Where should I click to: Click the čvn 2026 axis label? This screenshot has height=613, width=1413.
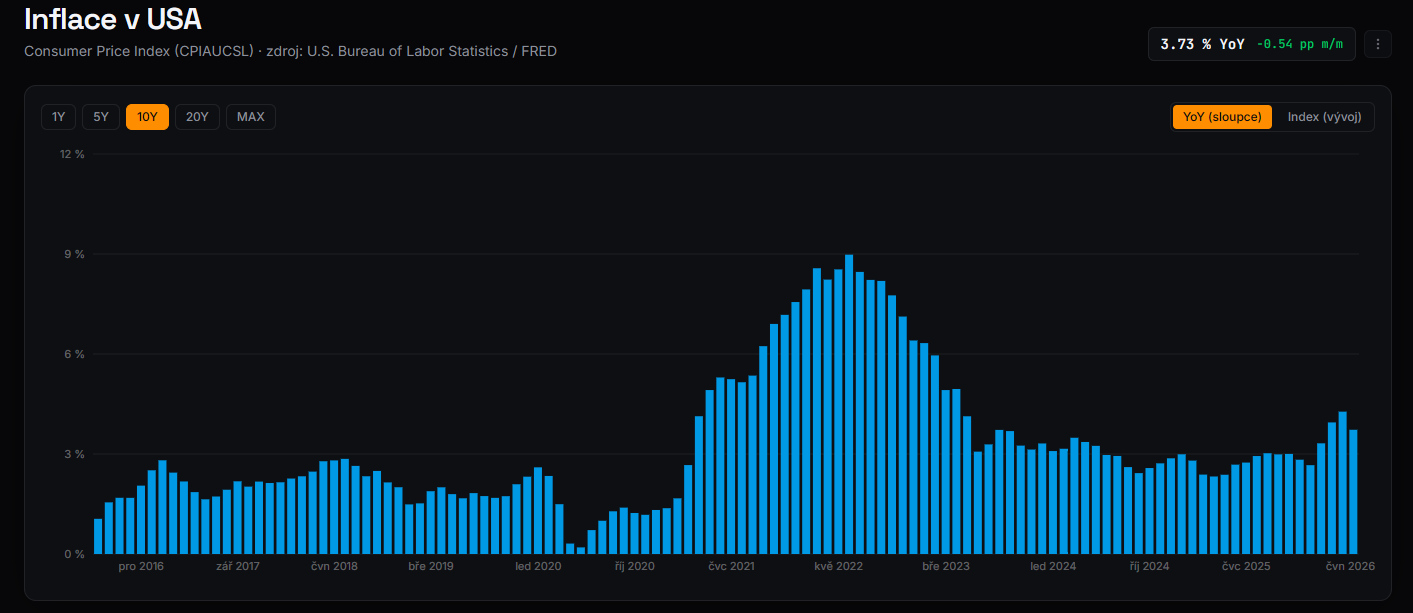(x=1350, y=566)
